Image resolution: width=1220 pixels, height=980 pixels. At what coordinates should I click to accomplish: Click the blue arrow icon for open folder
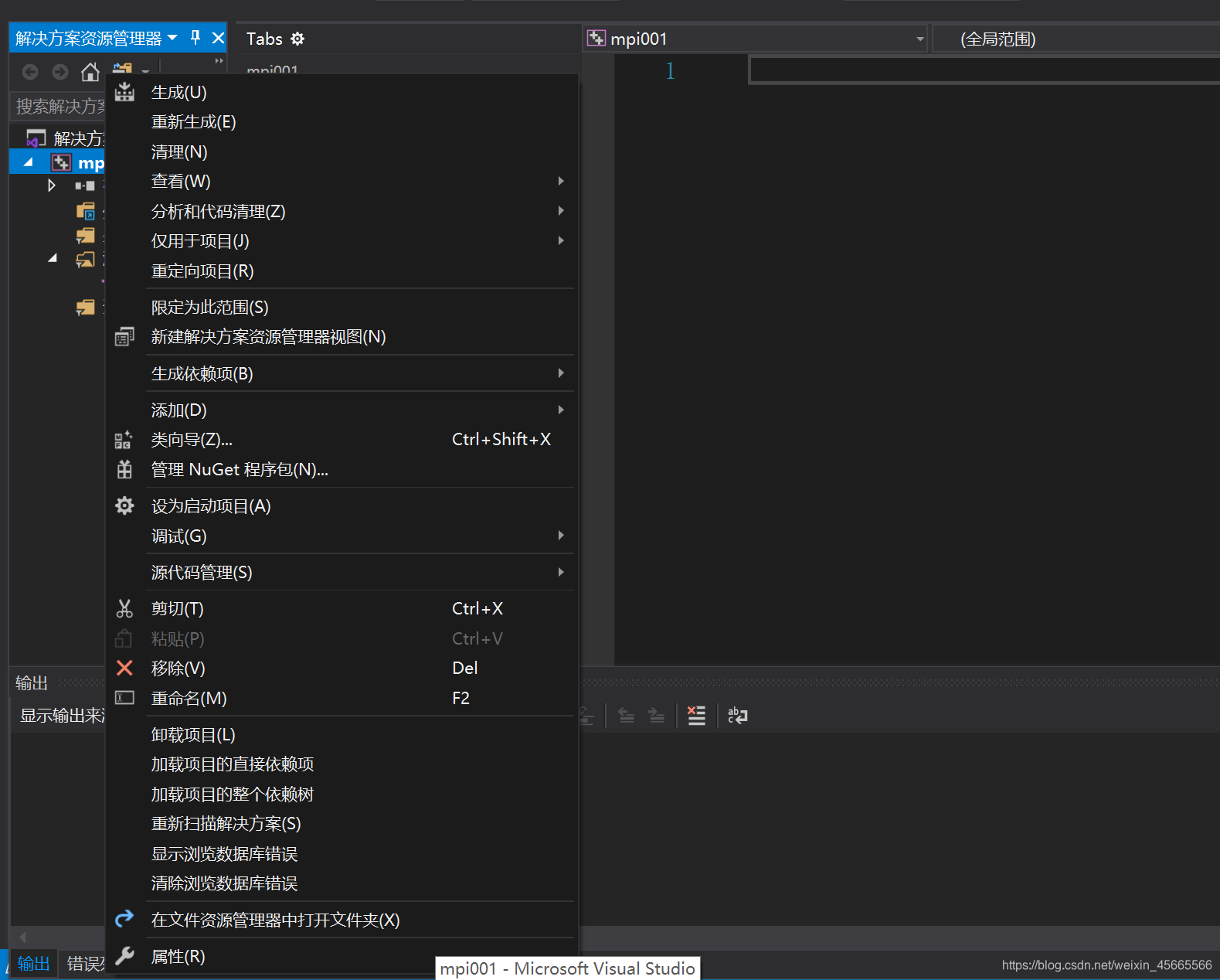[x=124, y=919]
